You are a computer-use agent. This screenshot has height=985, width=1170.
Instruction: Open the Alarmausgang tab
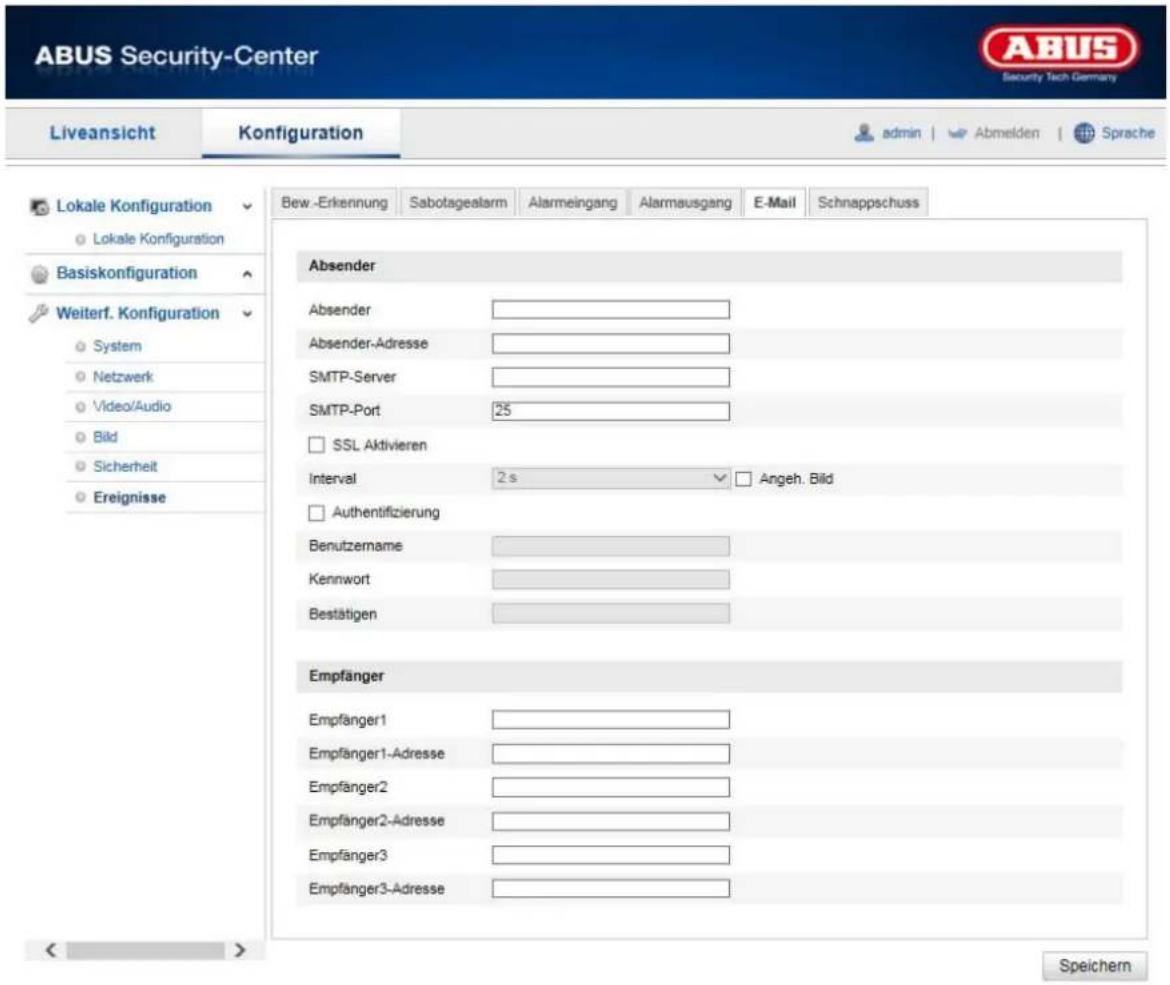click(x=685, y=203)
